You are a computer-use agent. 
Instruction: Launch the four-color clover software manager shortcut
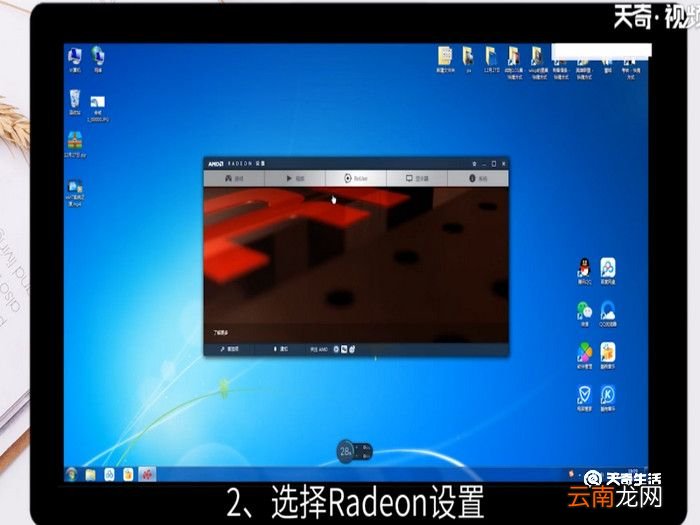pos(584,356)
